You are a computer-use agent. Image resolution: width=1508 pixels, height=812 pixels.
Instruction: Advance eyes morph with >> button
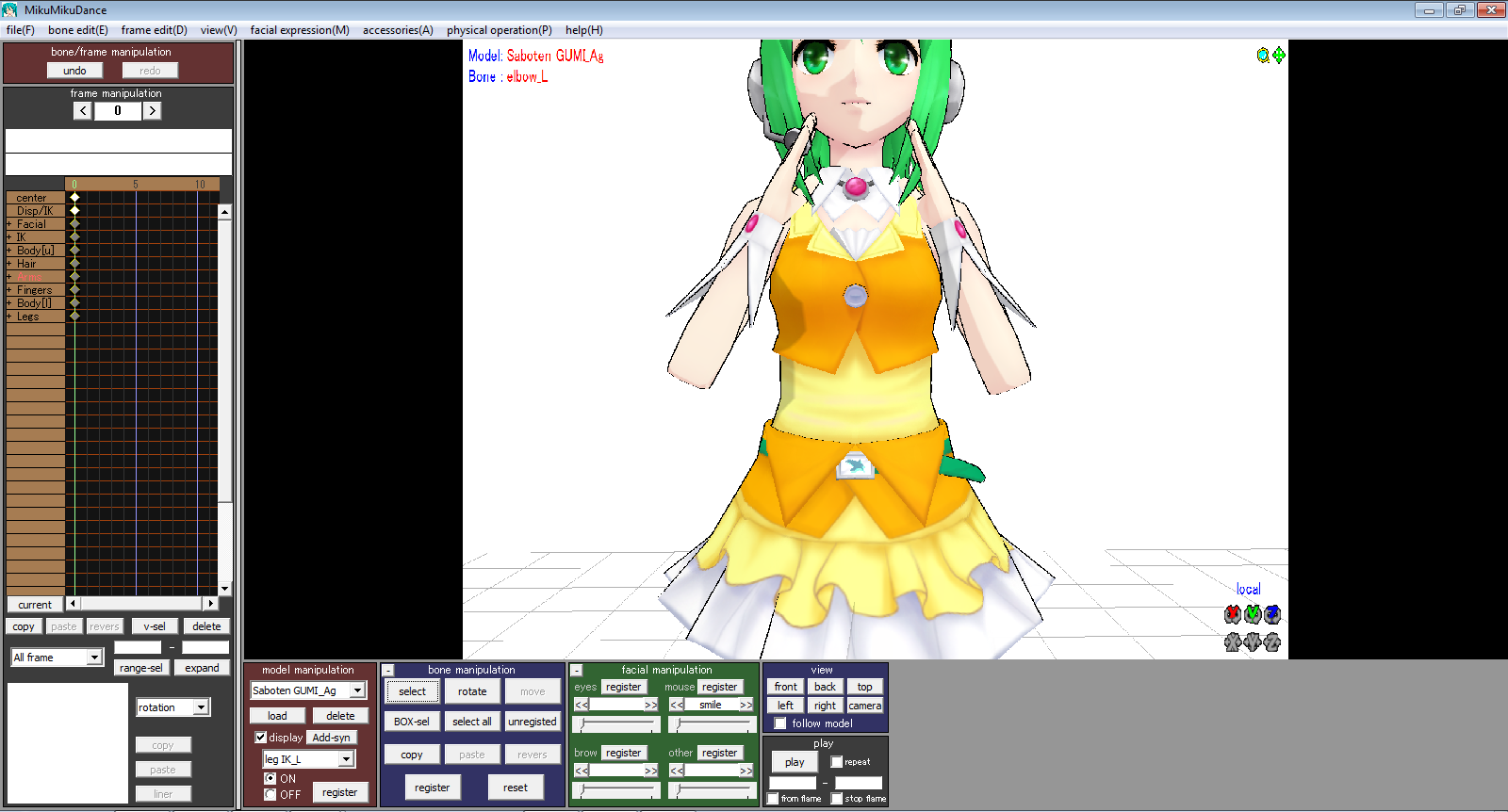coord(651,705)
